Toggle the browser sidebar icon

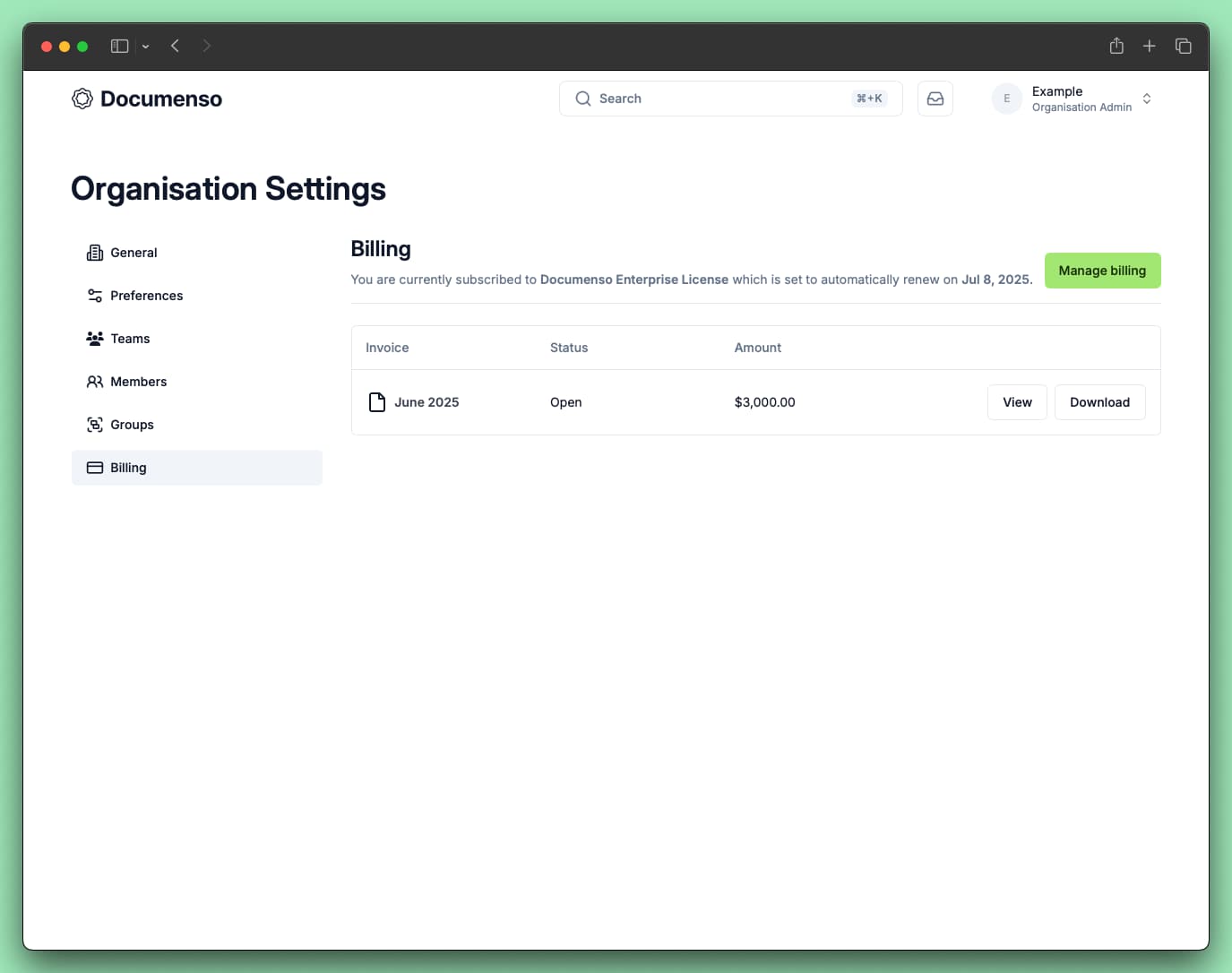point(119,46)
